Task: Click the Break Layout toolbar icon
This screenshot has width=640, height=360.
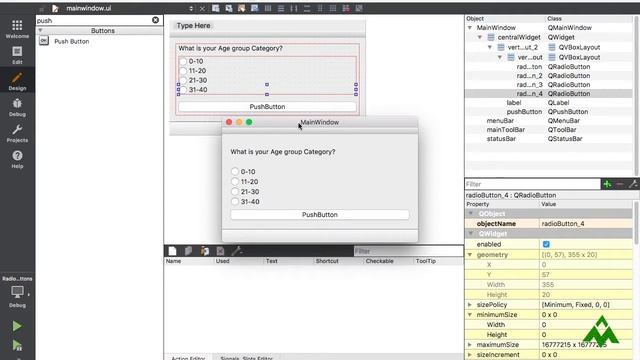Action: point(346,8)
